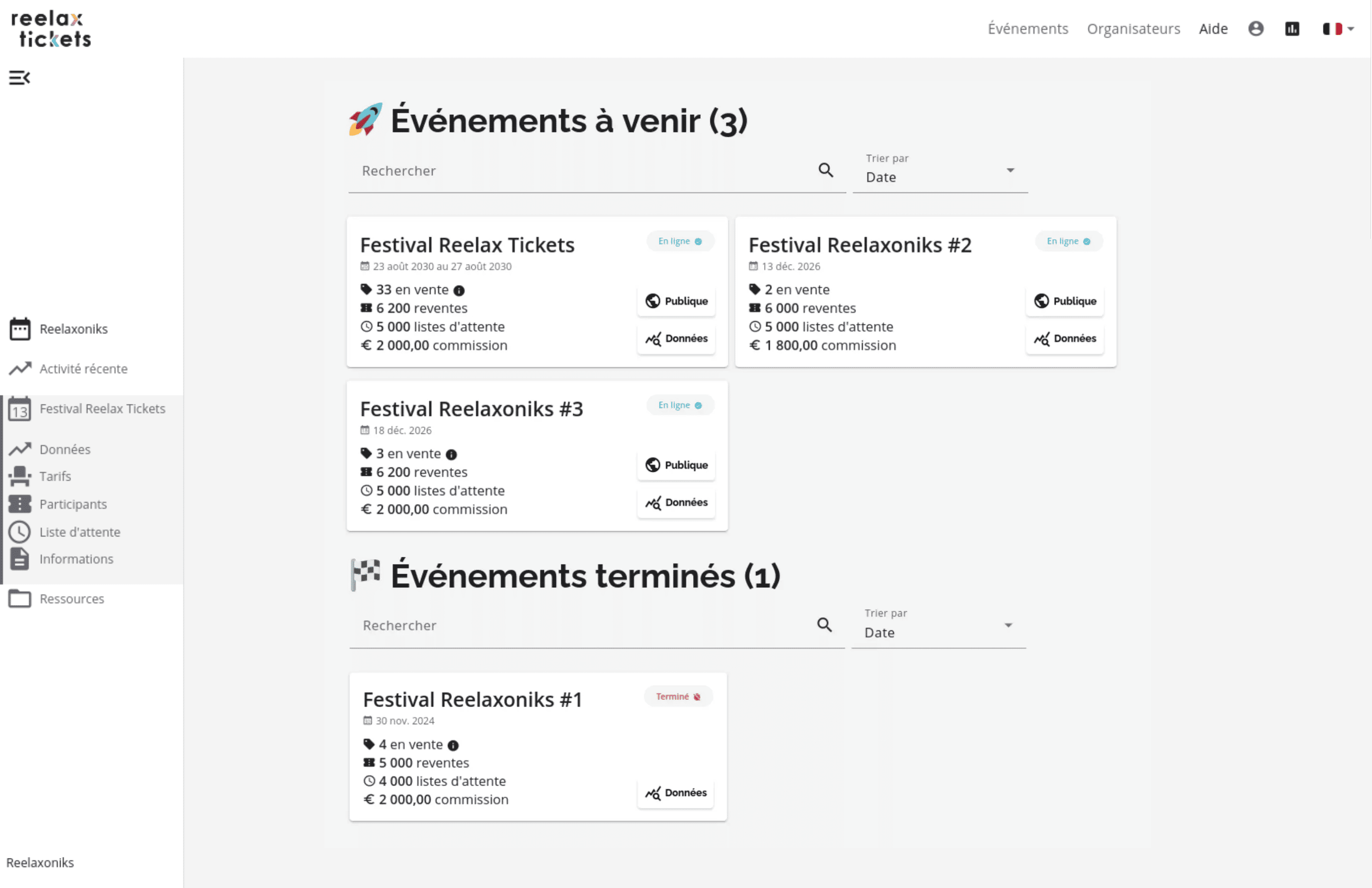Open Ressources sidebar entry
Image resolution: width=1372 pixels, height=888 pixels.
click(72, 598)
